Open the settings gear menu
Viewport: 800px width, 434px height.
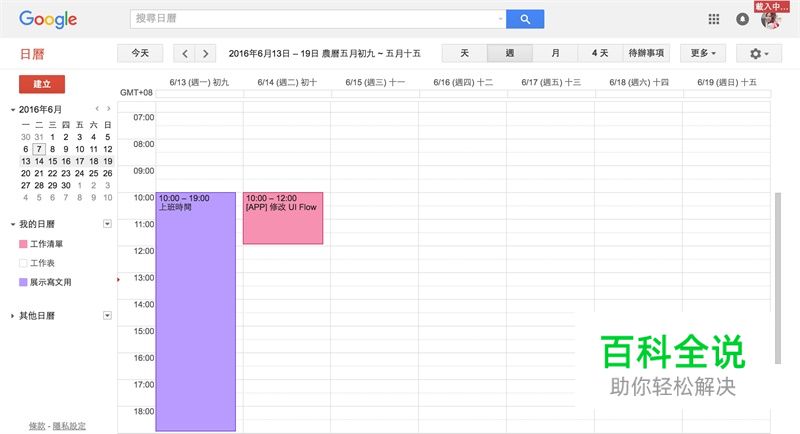[759, 54]
